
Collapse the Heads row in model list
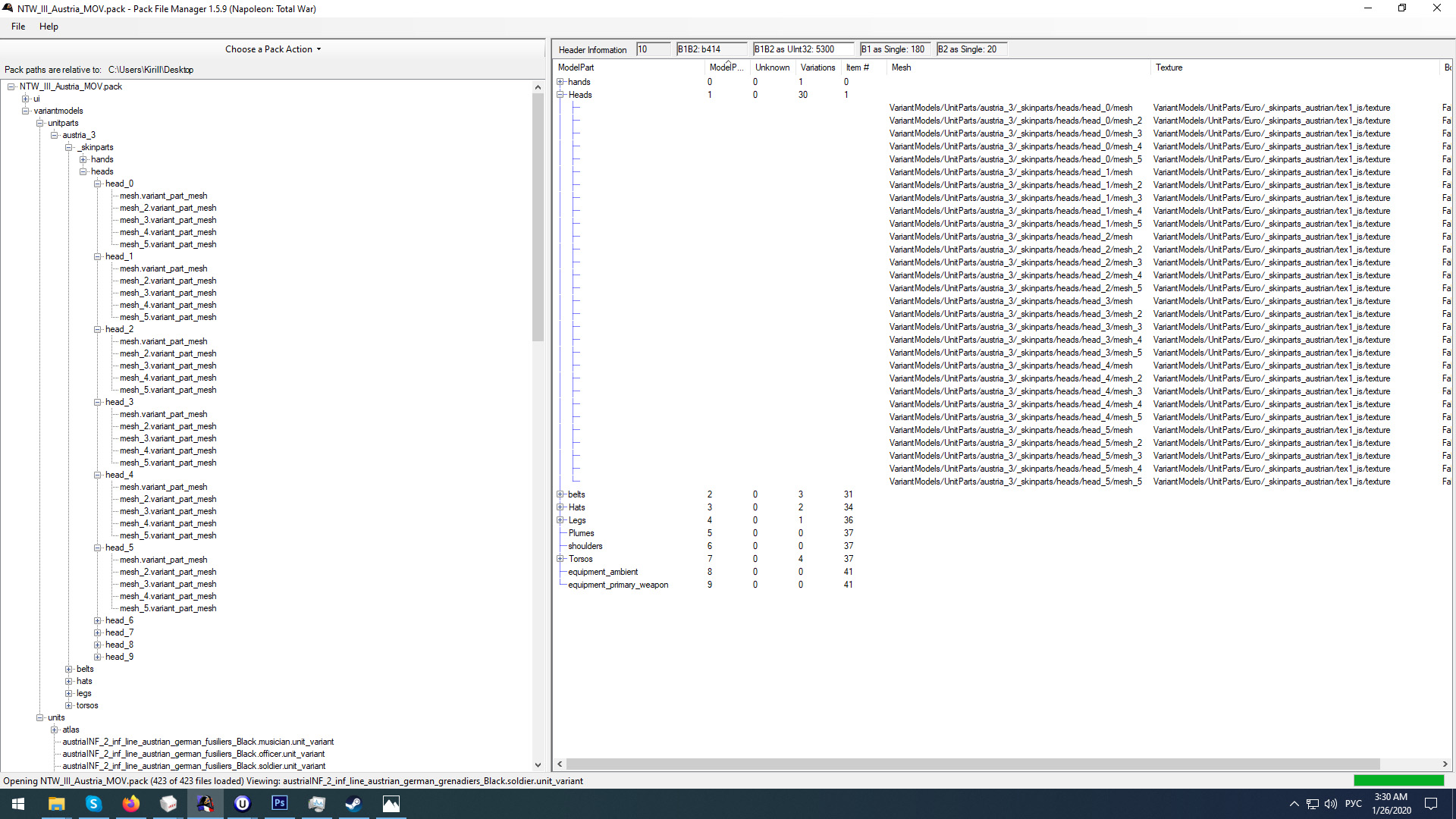click(x=560, y=95)
